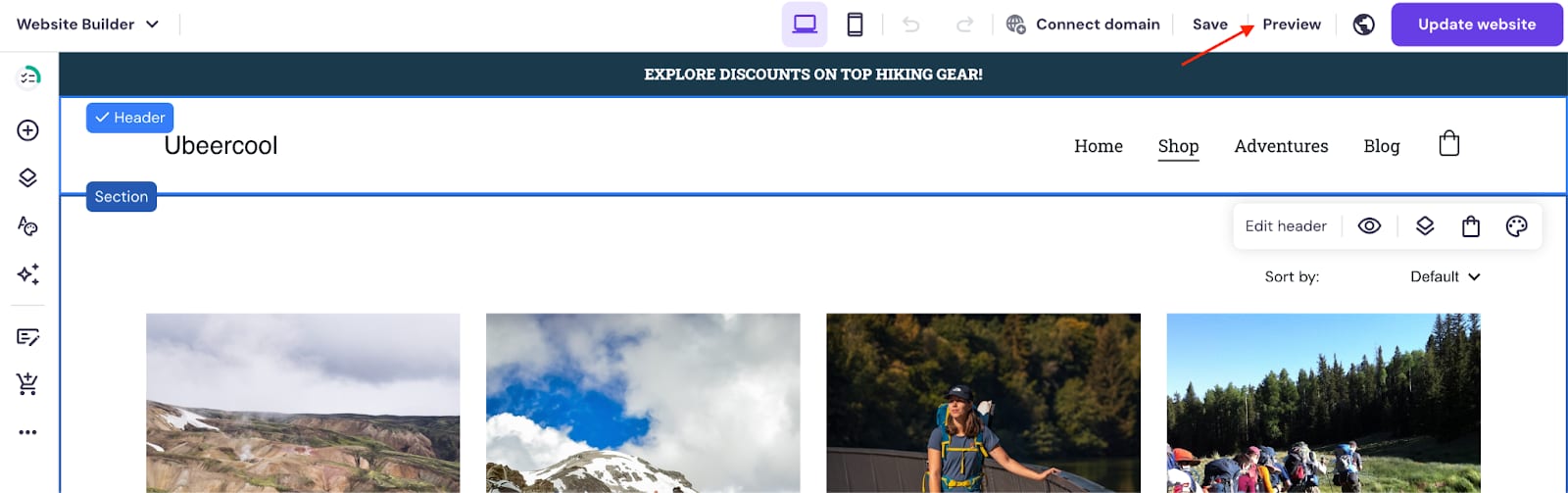Click the undo arrow
The height and width of the screenshot is (493, 1568).
tap(910, 25)
